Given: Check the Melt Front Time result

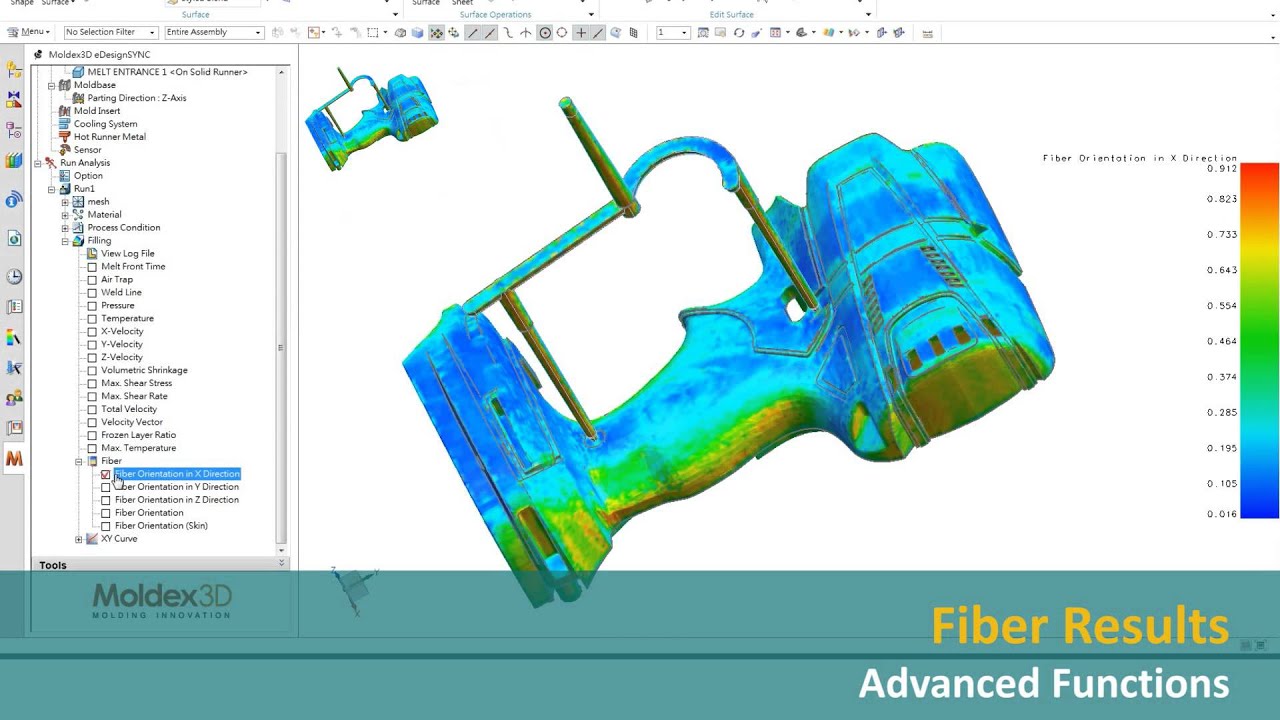Looking at the screenshot, I should 92,267.
